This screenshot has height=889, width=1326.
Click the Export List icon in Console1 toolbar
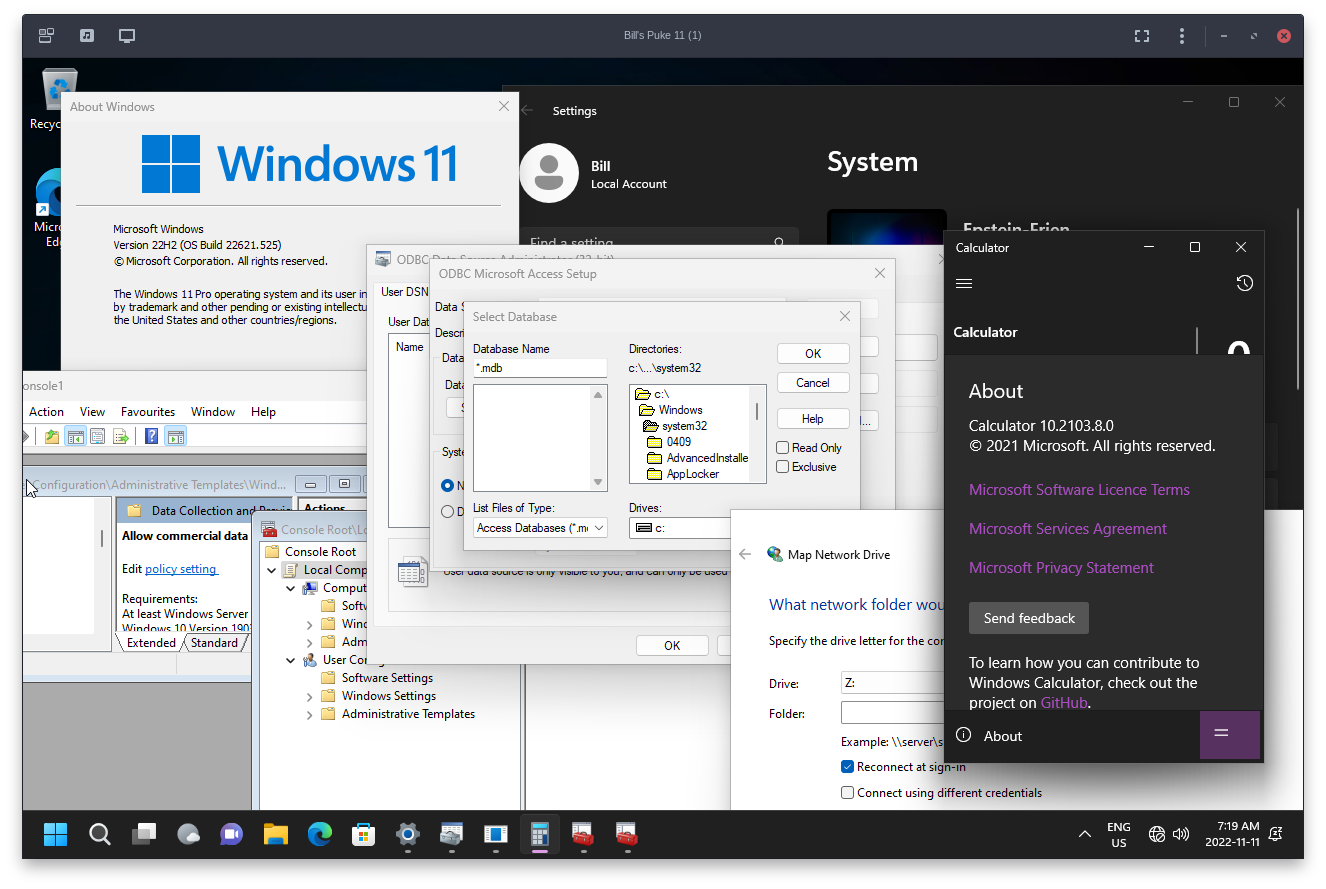[x=120, y=436]
